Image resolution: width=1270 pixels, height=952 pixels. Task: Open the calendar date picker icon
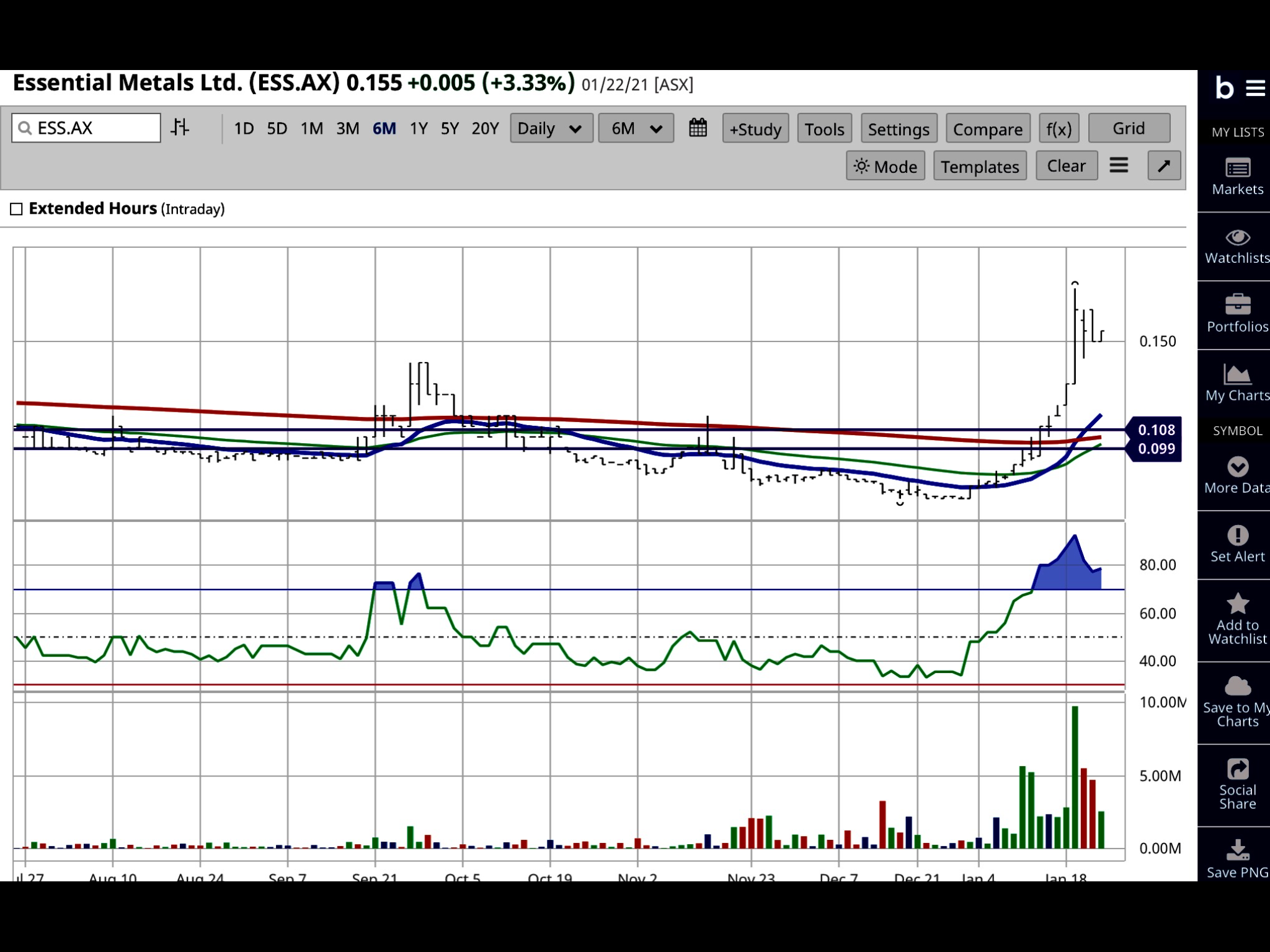pyautogui.click(x=698, y=128)
